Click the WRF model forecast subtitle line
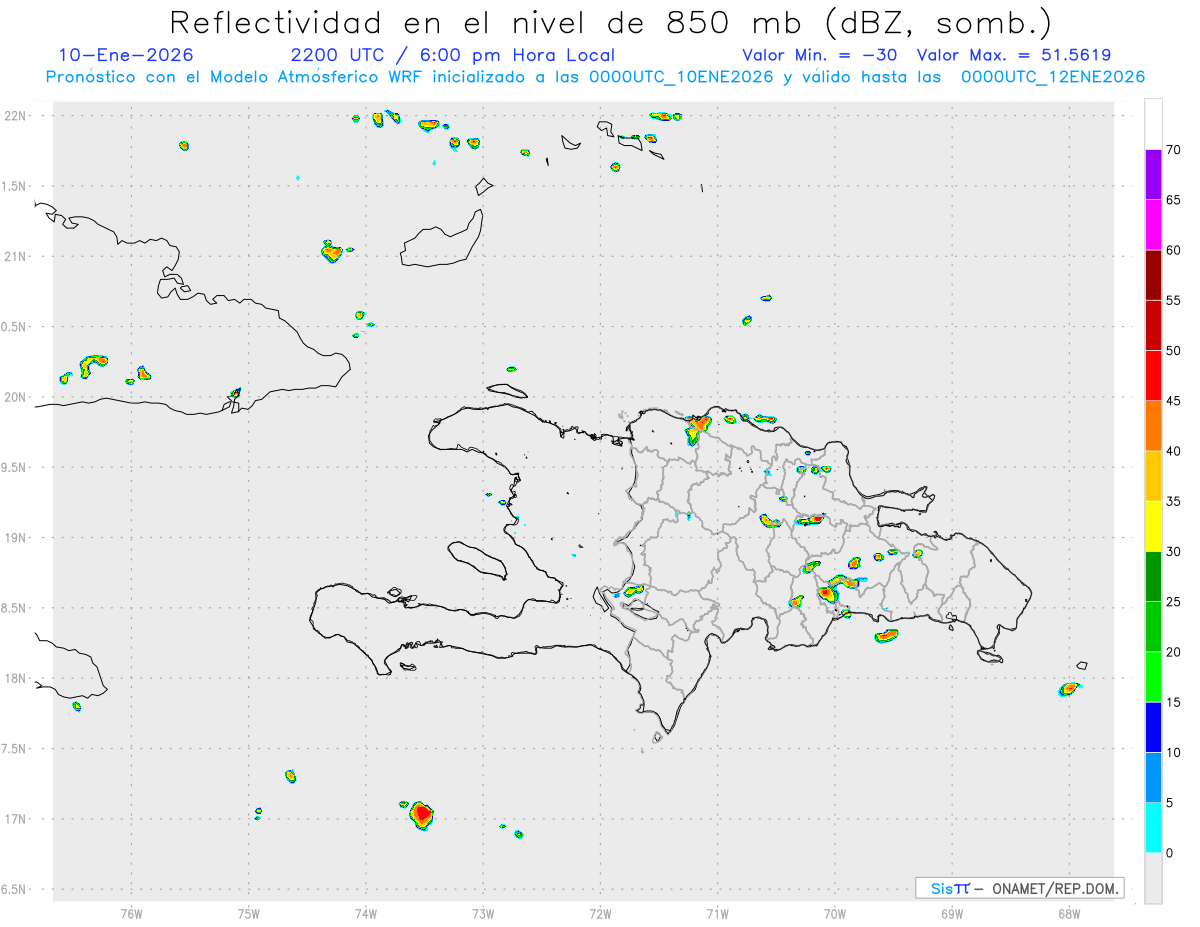This screenshot has width=1200, height=927. click(595, 77)
